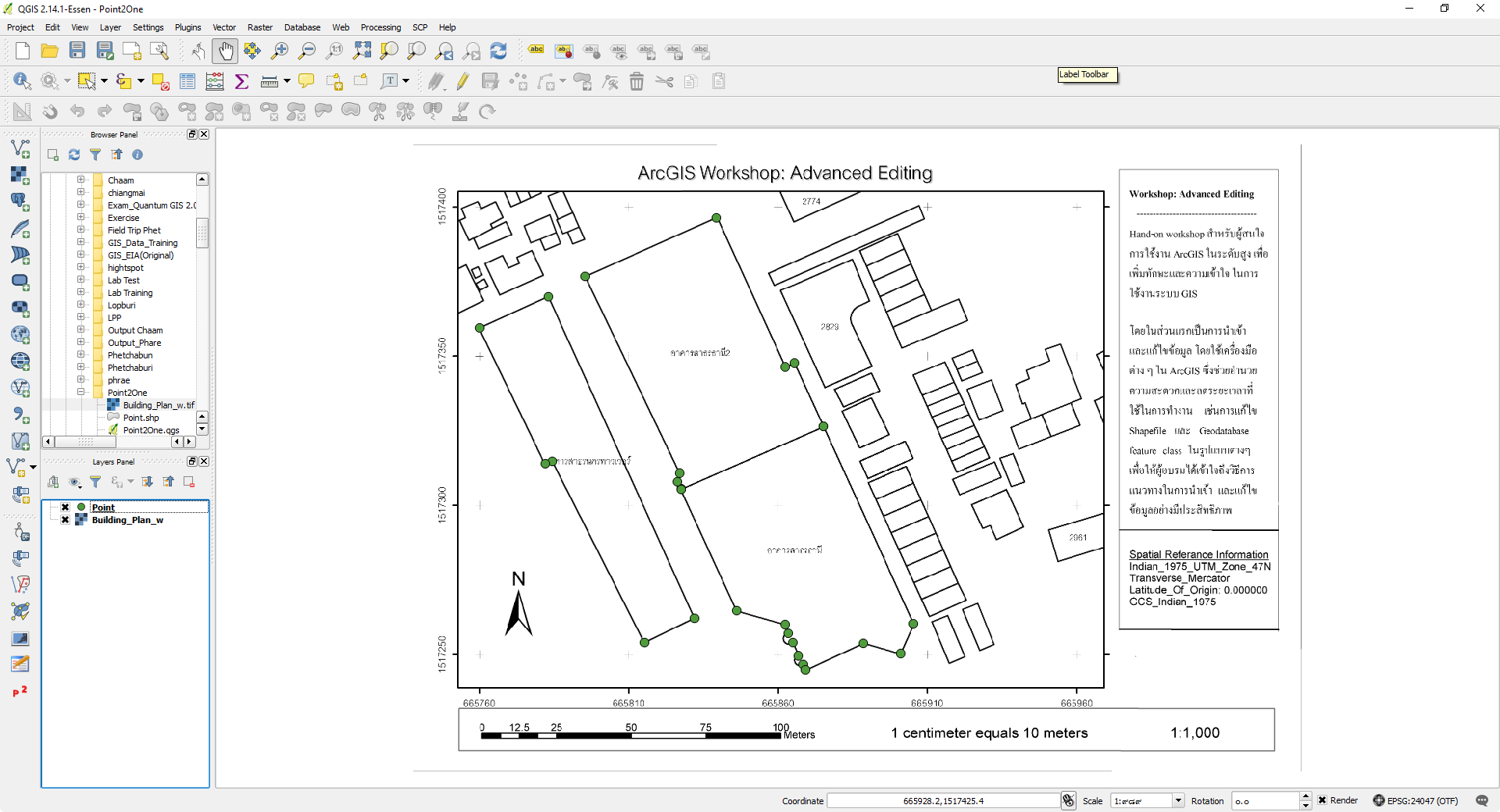Open an existing project with folder icon
The width and height of the screenshot is (1500, 812).
coord(50,51)
